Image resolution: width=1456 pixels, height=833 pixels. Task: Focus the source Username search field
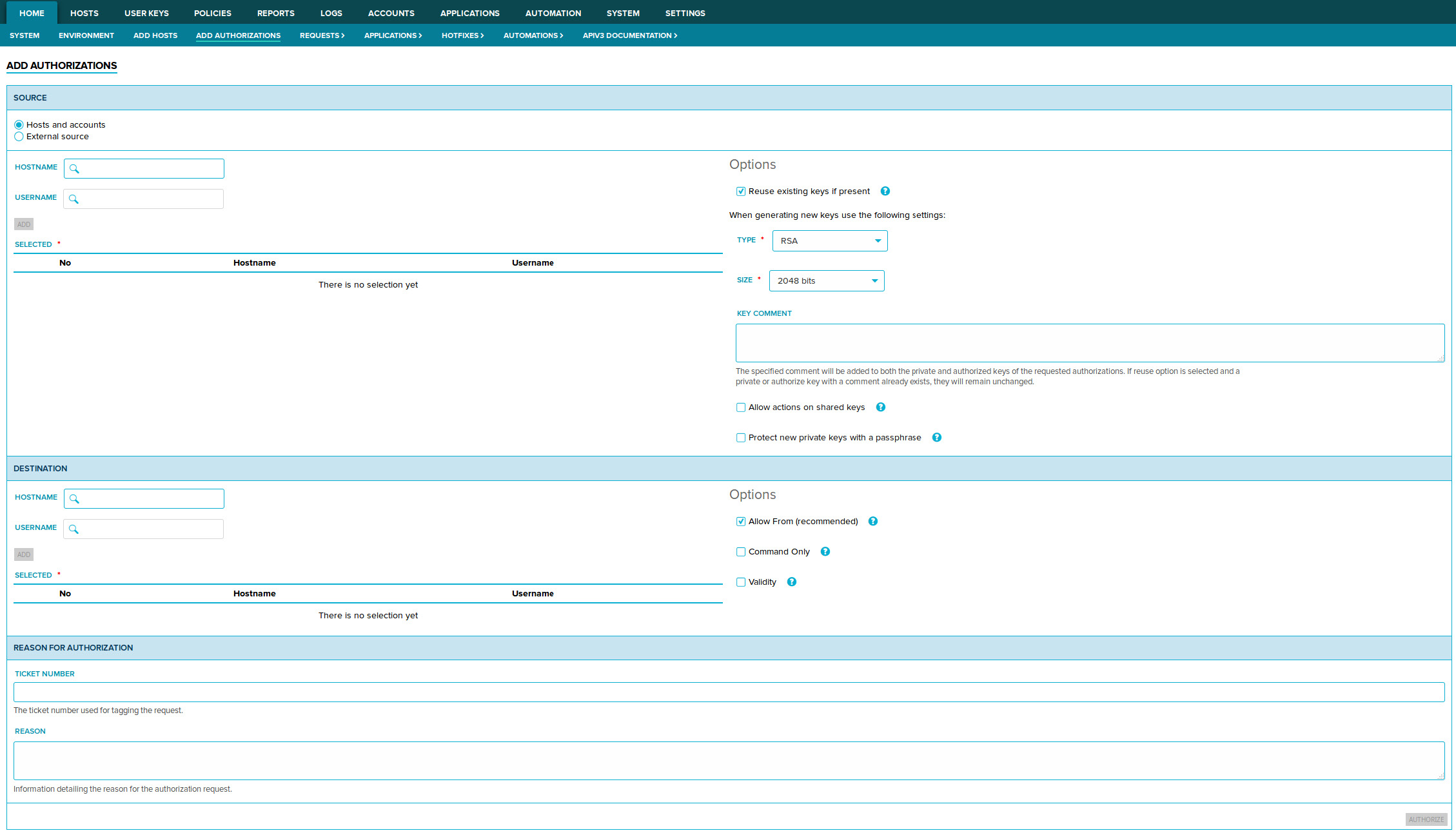click(143, 199)
